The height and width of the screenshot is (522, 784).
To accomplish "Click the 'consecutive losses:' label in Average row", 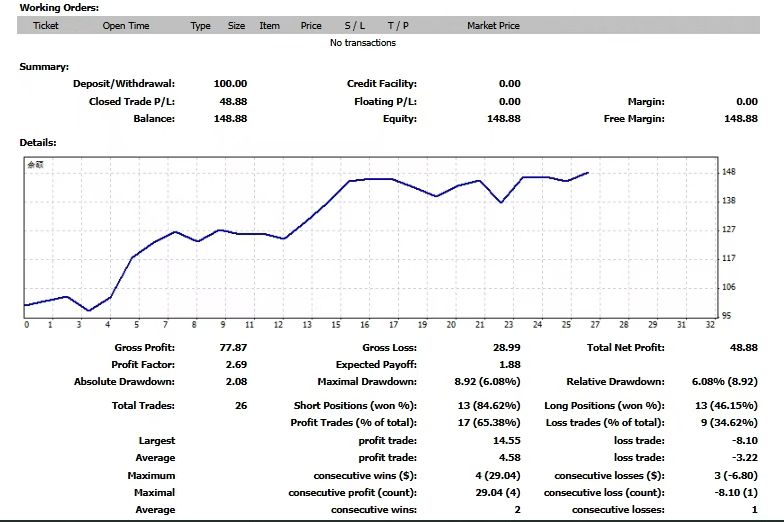I will pos(618,510).
